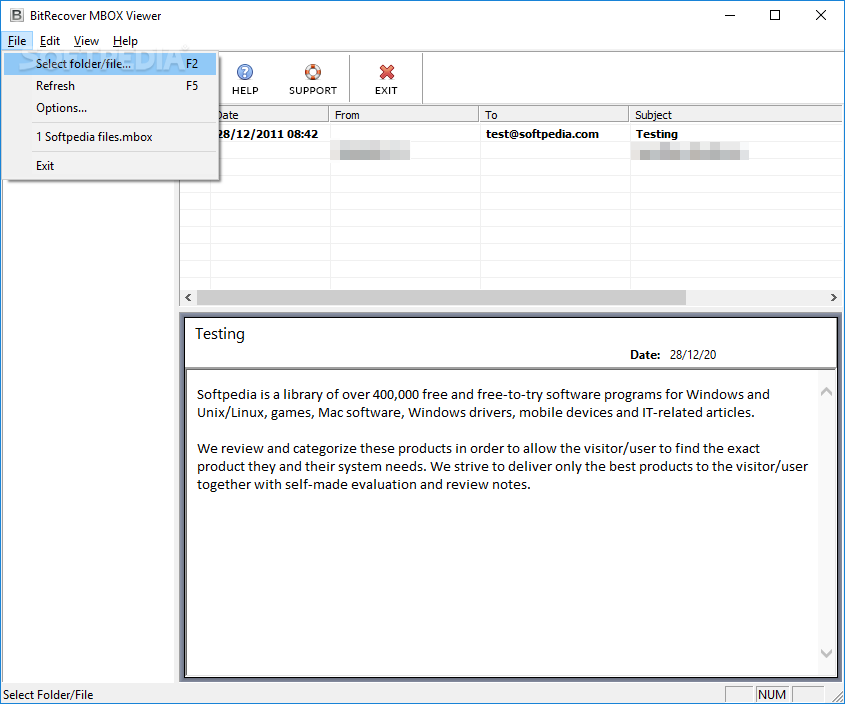
Task: Maximize the BitRecover MBOX Viewer window
Action: 775,15
